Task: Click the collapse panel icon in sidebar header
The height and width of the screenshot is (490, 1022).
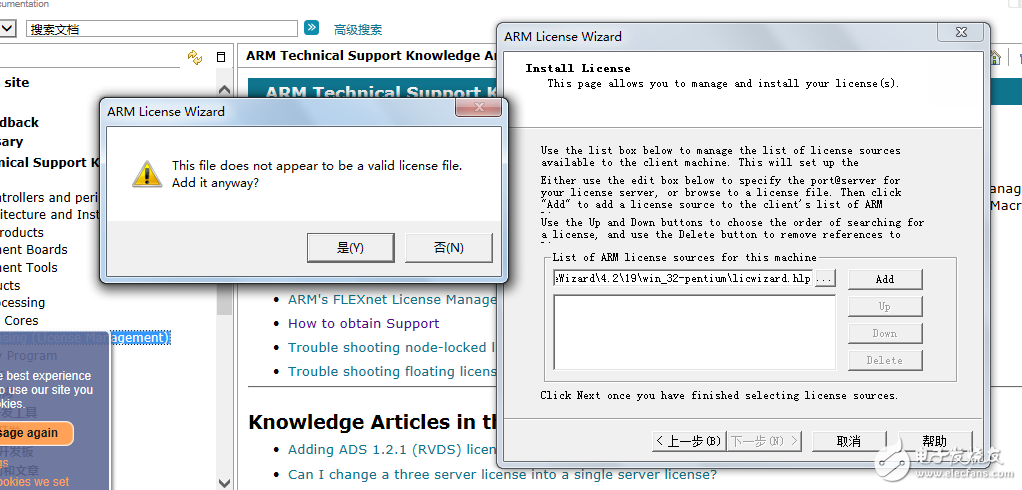Action: [221, 57]
